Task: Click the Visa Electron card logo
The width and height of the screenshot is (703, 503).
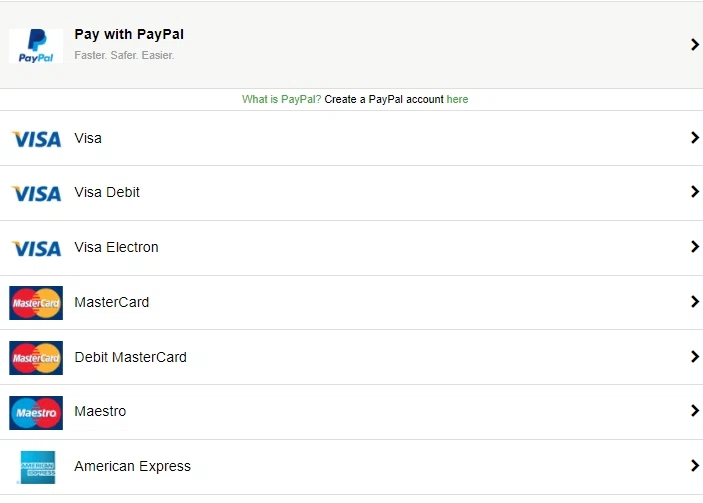Action: click(x=36, y=248)
